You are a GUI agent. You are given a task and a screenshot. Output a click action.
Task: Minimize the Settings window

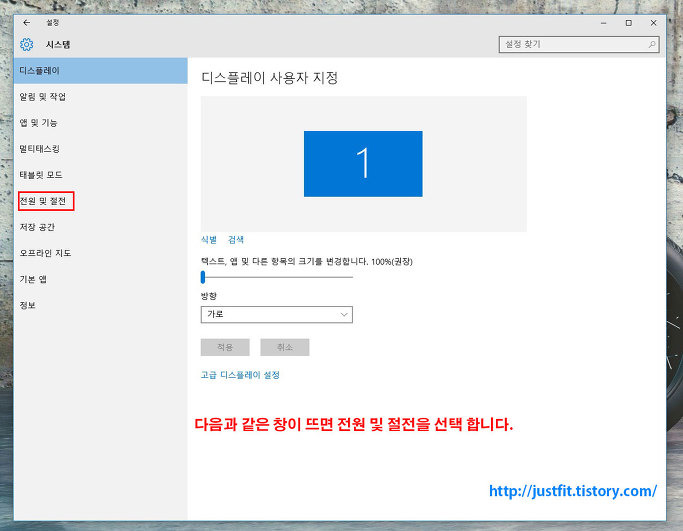pyautogui.click(x=603, y=23)
